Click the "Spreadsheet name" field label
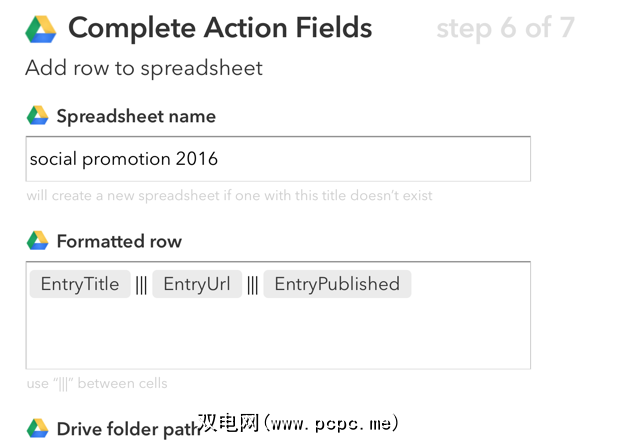This screenshot has height=446, width=640. 136,116
